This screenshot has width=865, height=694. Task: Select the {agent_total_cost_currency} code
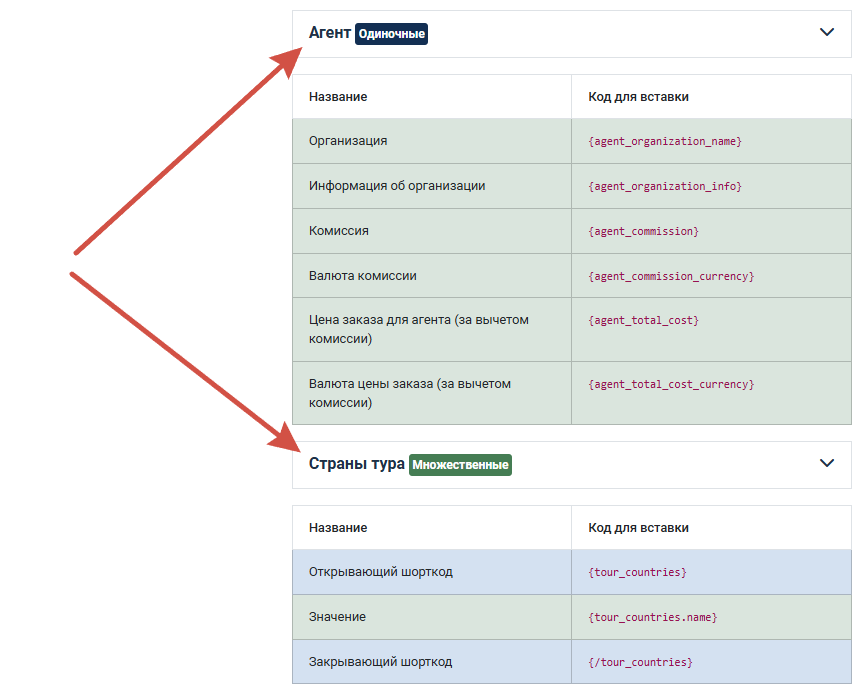tap(671, 384)
